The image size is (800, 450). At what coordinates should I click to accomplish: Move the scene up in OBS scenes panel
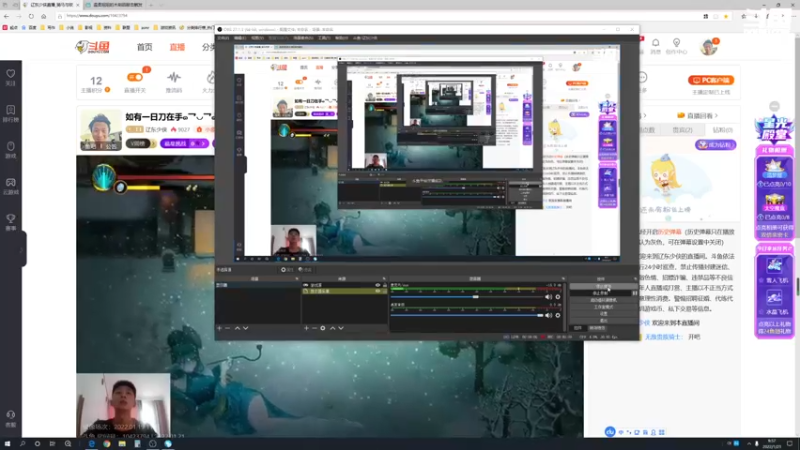tap(237, 328)
